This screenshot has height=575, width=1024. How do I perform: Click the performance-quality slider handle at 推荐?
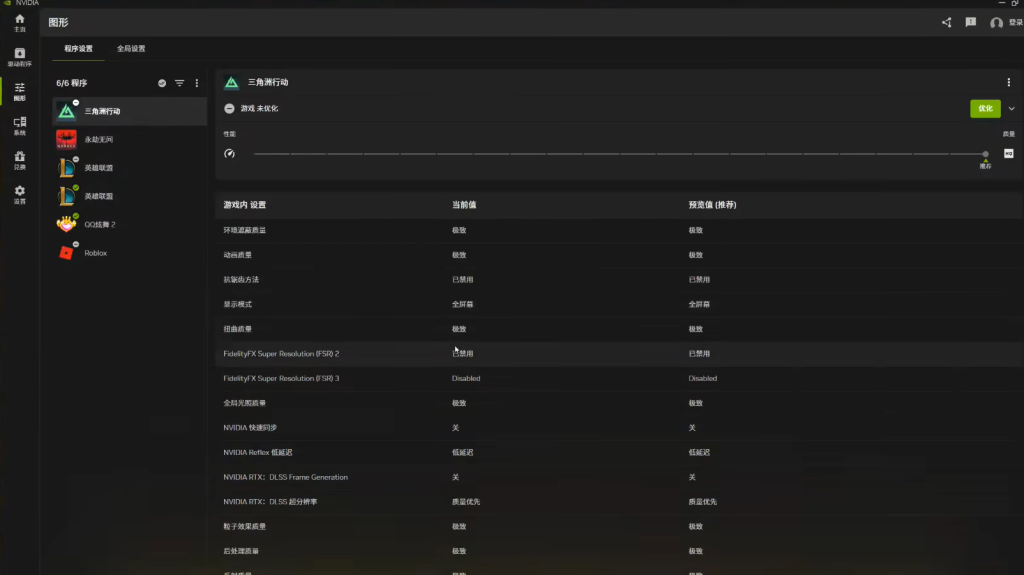(x=985, y=154)
